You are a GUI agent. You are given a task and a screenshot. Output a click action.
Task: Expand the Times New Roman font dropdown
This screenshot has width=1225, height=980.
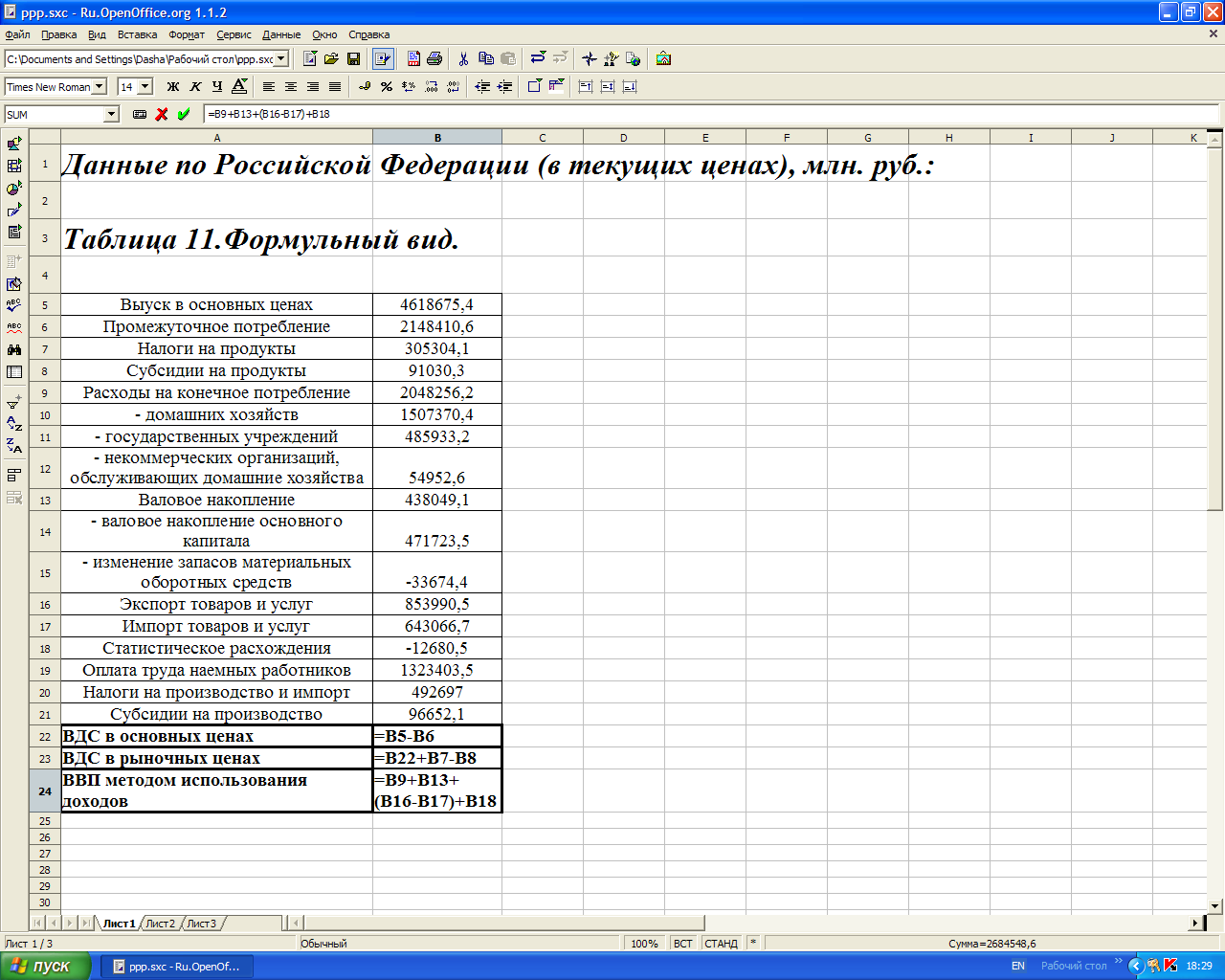coord(98,87)
